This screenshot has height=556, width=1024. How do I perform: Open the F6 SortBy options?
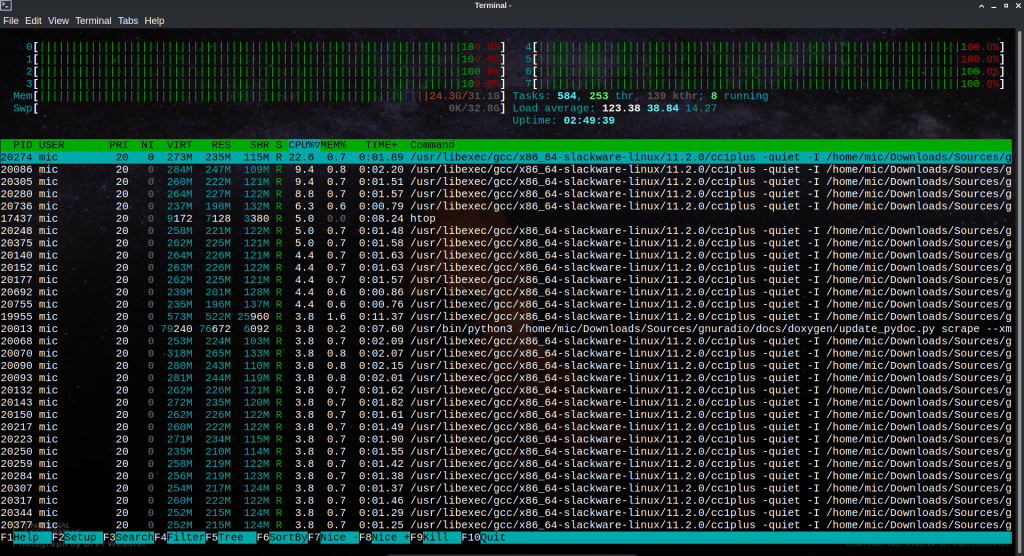point(288,537)
